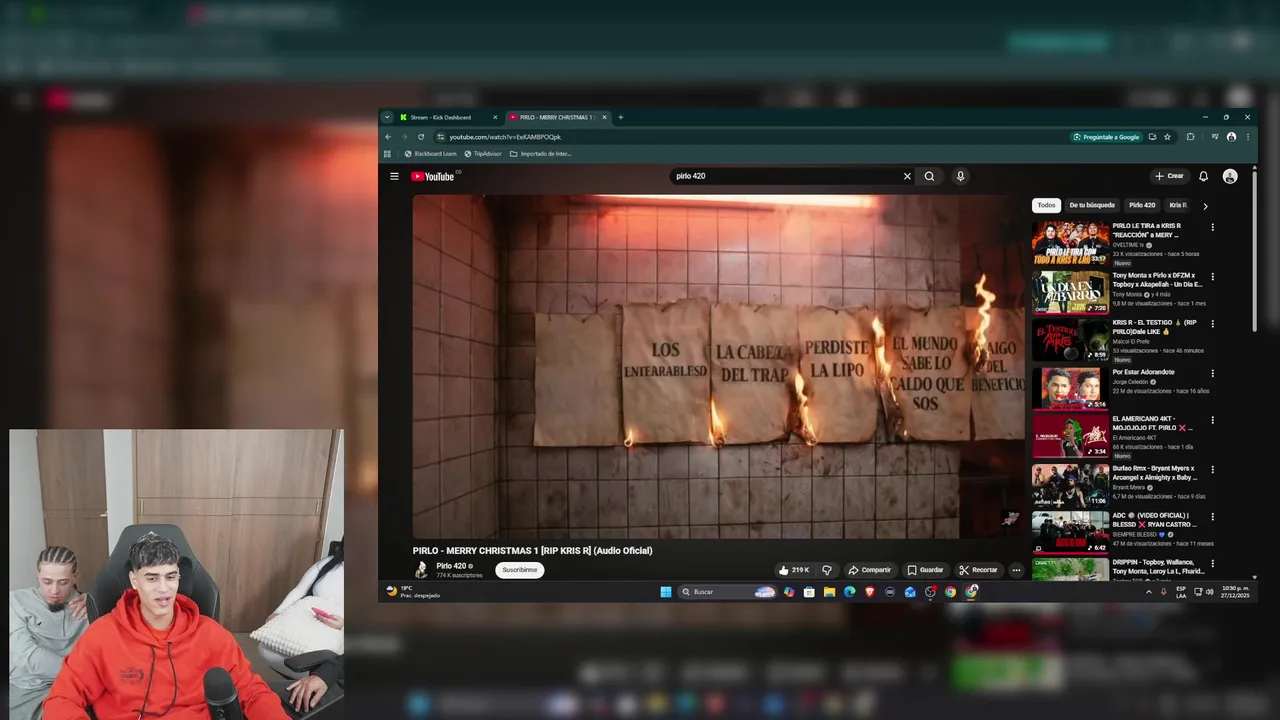Open Pirlo 420 channel name link
Screen dimensions: 1280x720
pos(451,566)
